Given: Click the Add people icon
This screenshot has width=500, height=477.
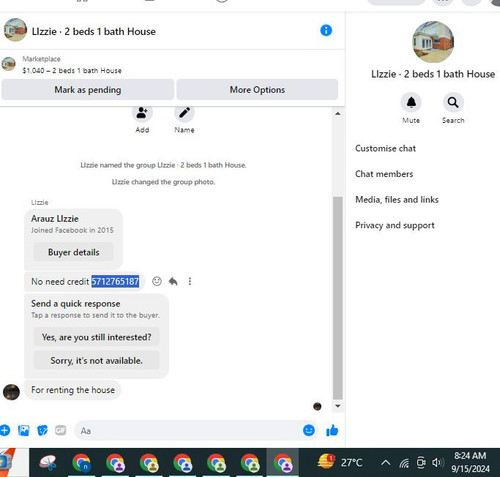Looking at the screenshot, I should (142, 113).
